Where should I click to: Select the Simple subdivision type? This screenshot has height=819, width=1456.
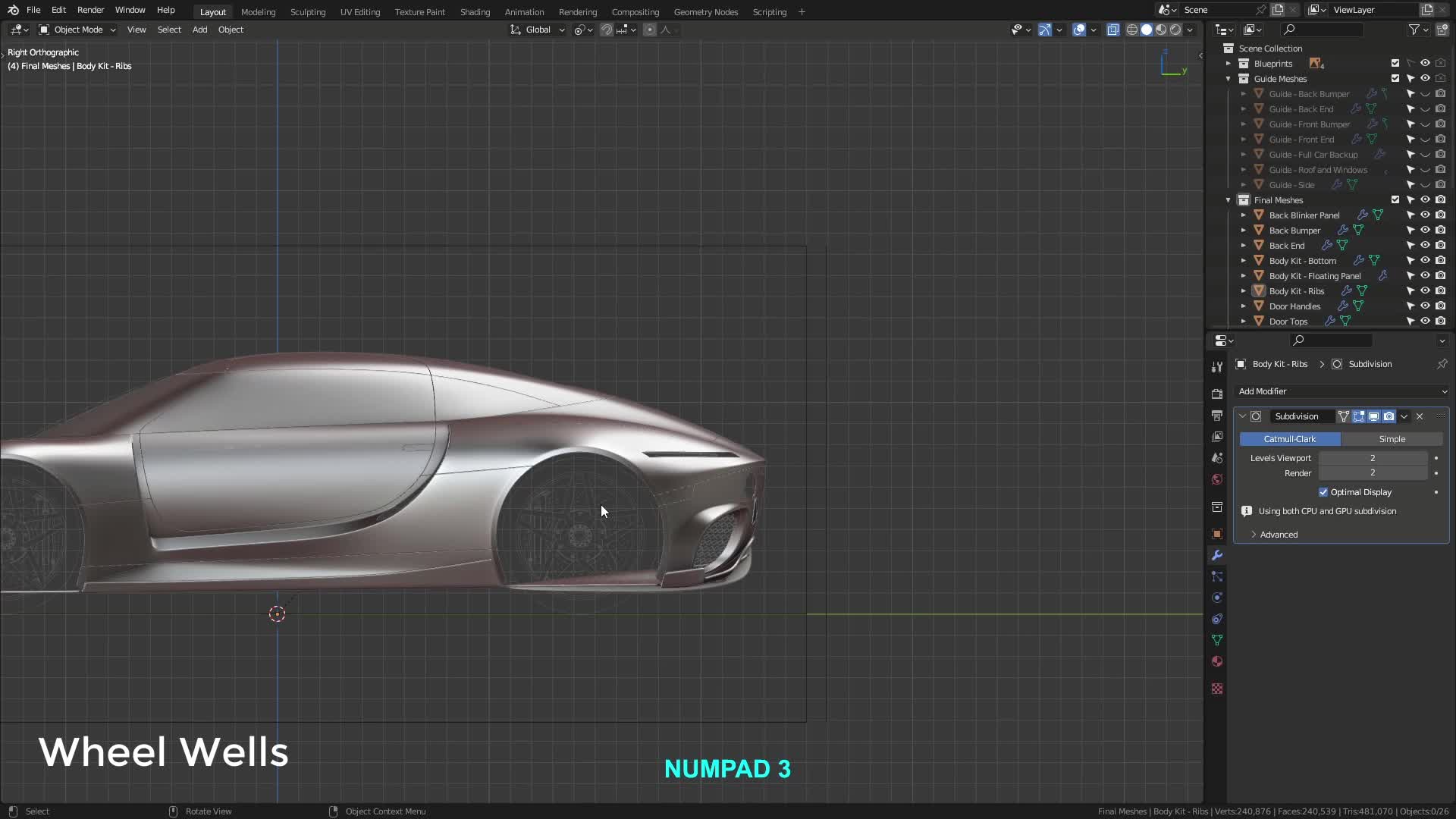1392,439
